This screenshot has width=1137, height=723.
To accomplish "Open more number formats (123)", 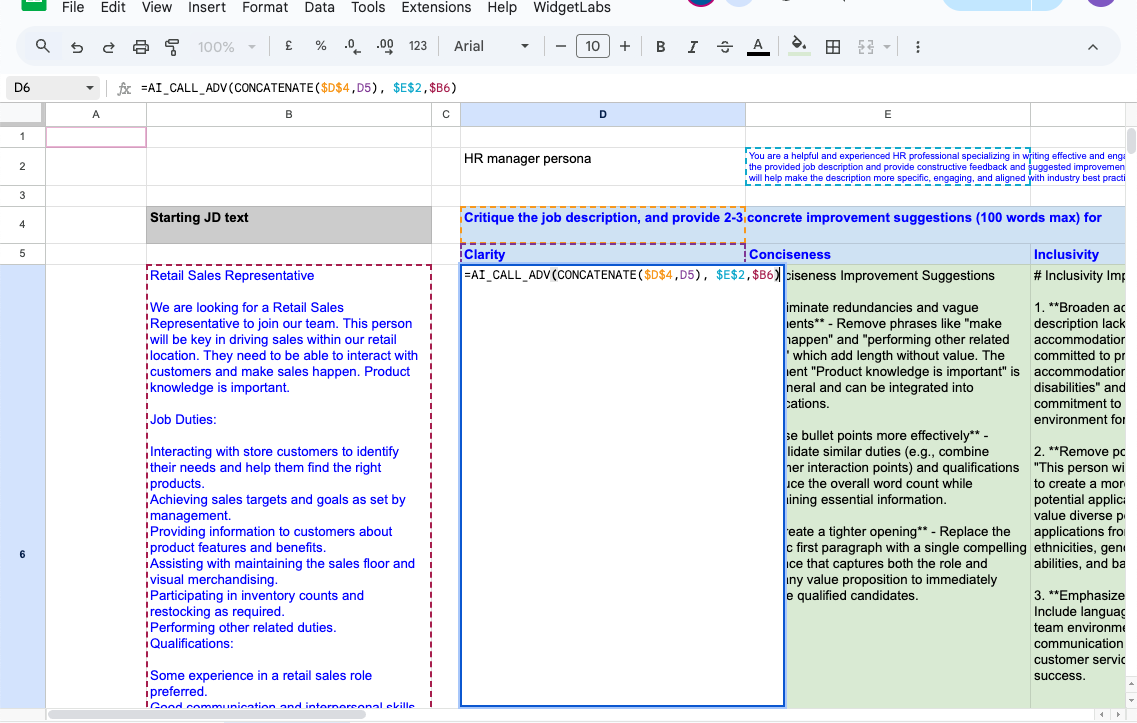I will [418, 46].
